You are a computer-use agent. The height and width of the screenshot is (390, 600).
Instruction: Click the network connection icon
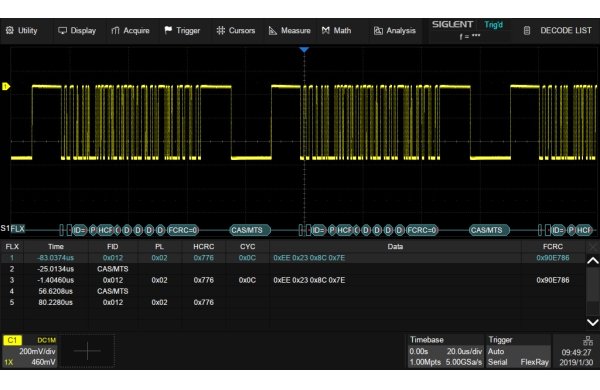[587, 340]
